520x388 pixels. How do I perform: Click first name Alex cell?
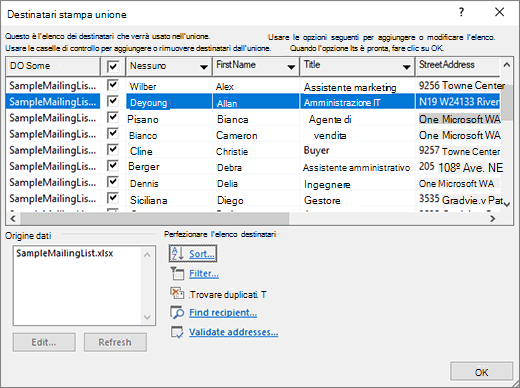click(256, 86)
